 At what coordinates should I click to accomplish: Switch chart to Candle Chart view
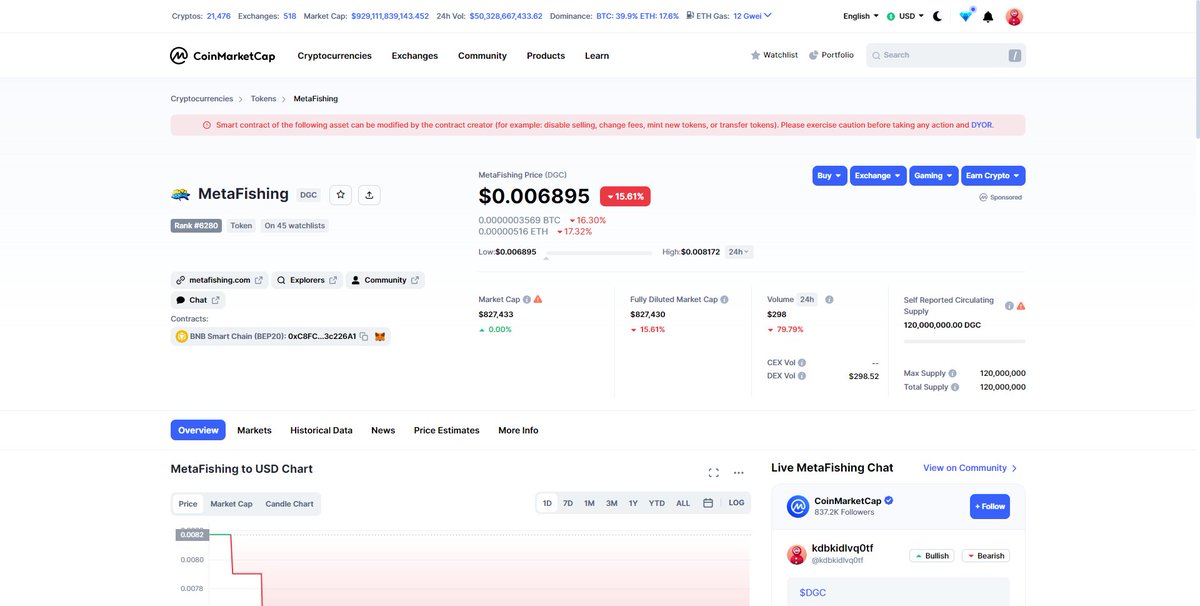click(x=289, y=504)
